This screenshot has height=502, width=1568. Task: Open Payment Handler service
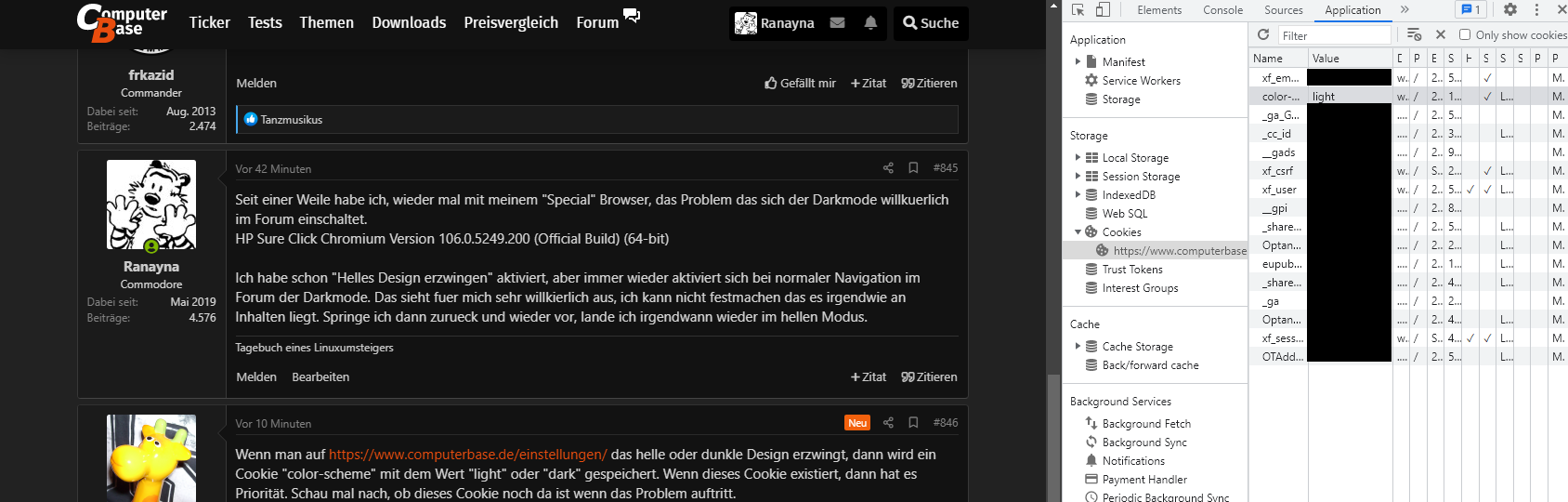tap(1144, 480)
